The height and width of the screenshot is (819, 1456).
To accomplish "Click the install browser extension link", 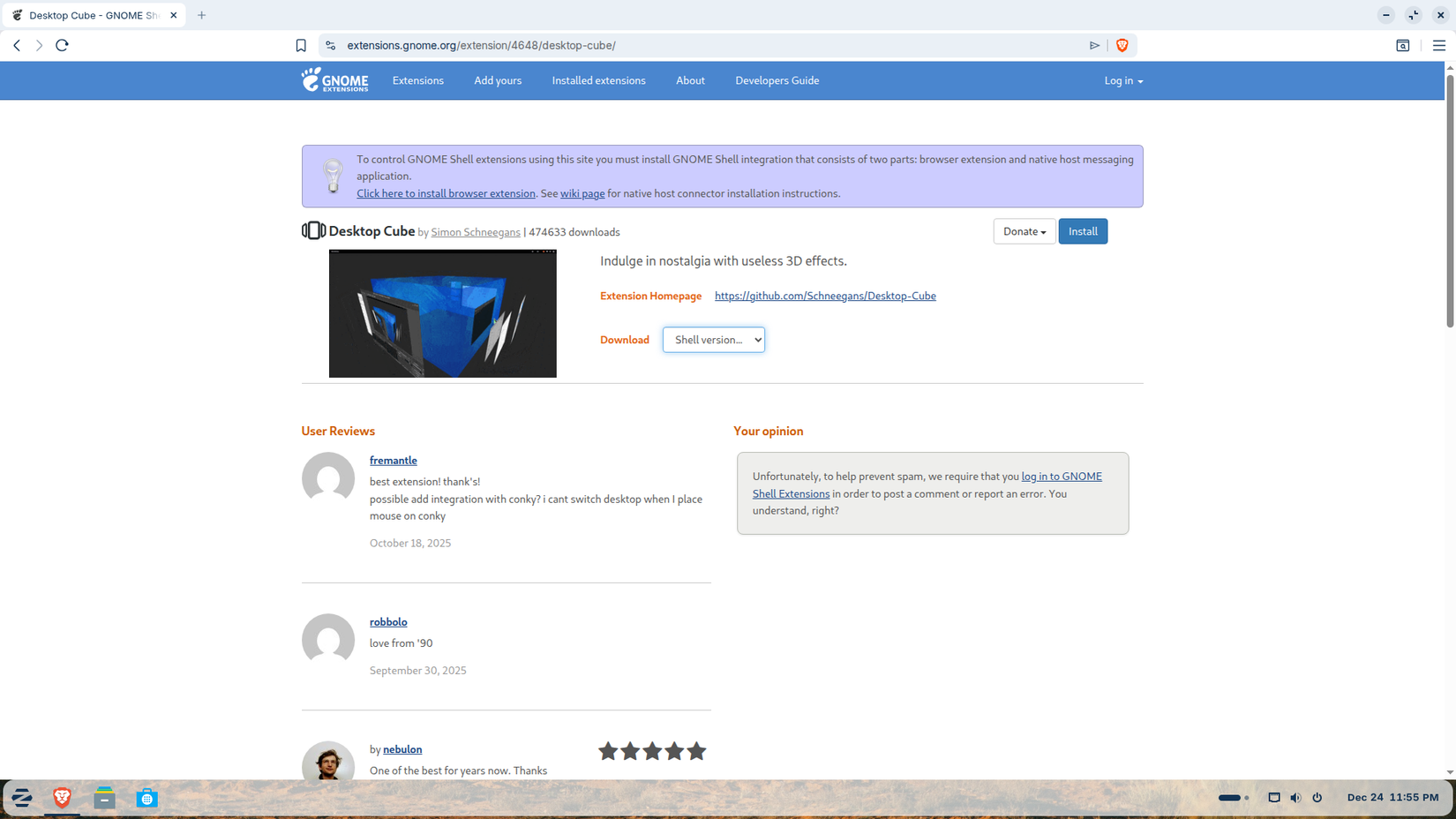I will pos(446,193).
